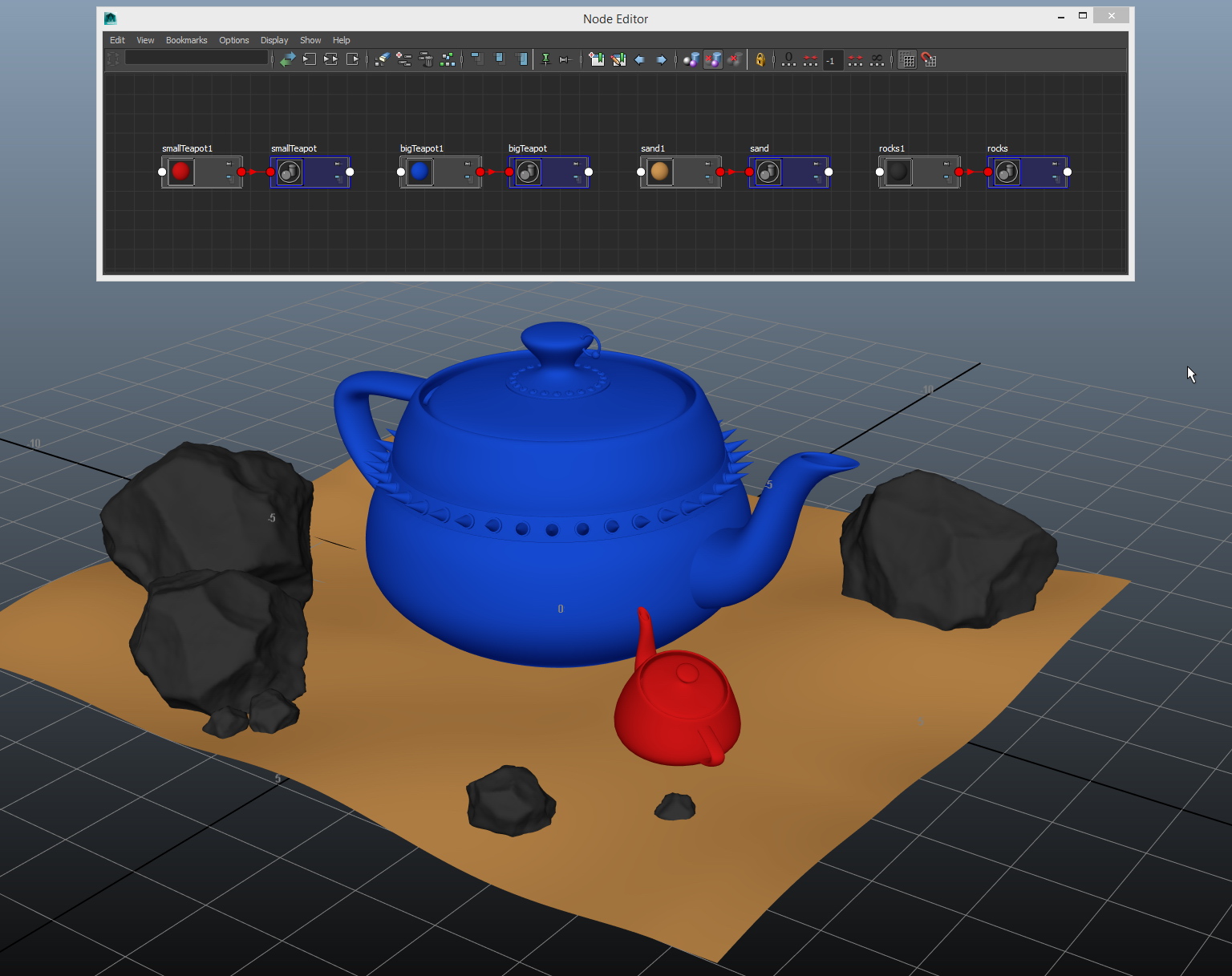
Task: Expand the rocks node attributes
Action: click(1055, 177)
